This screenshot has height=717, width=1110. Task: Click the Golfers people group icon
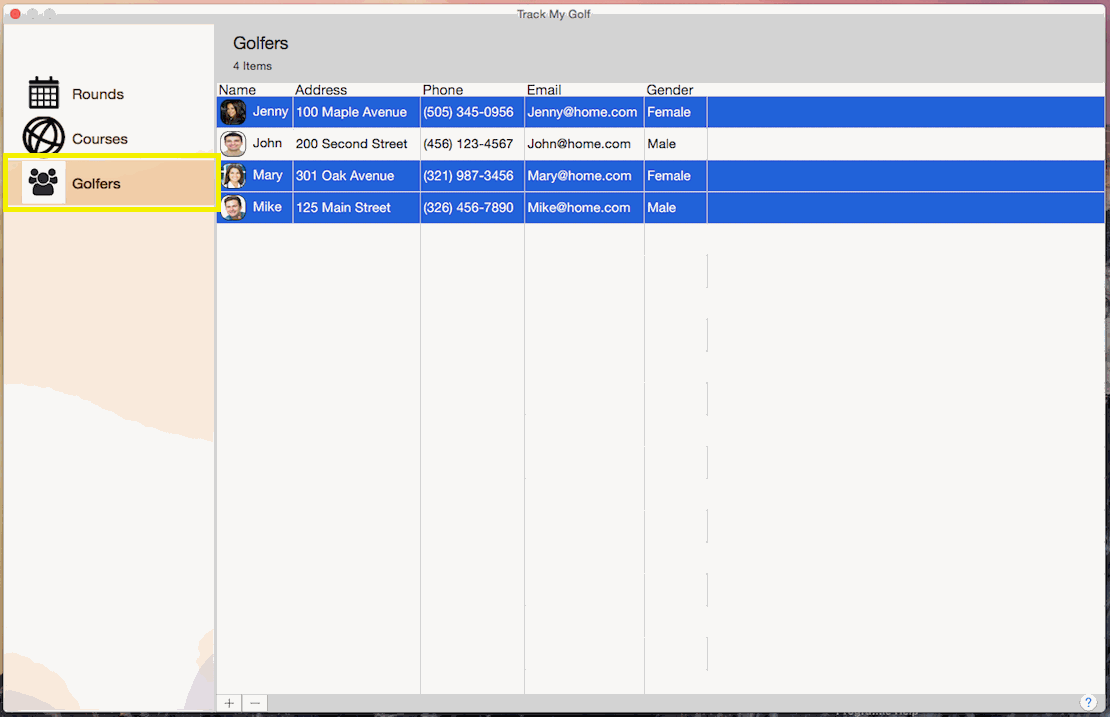click(x=44, y=182)
